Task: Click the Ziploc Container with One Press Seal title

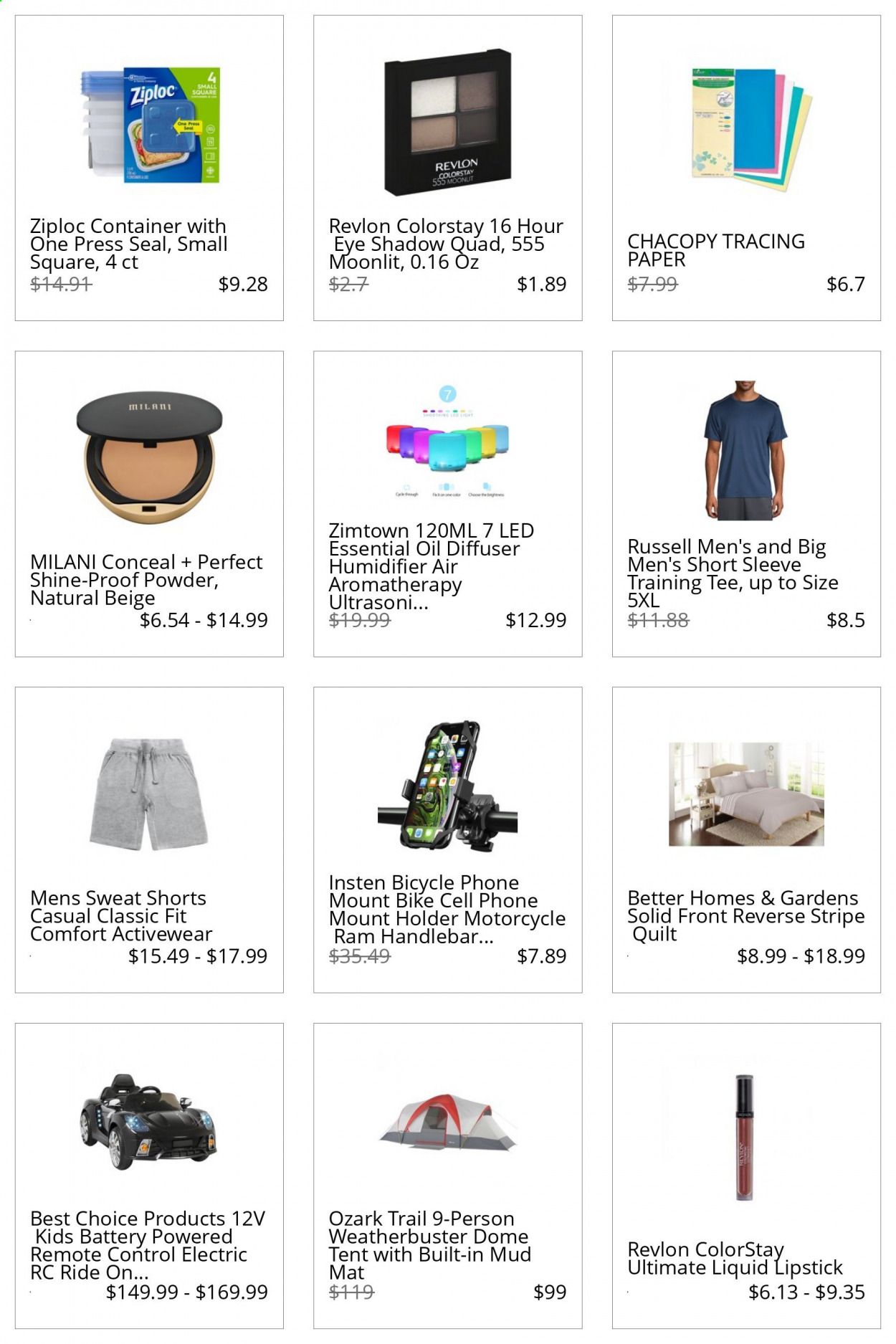Action: point(129,244)
